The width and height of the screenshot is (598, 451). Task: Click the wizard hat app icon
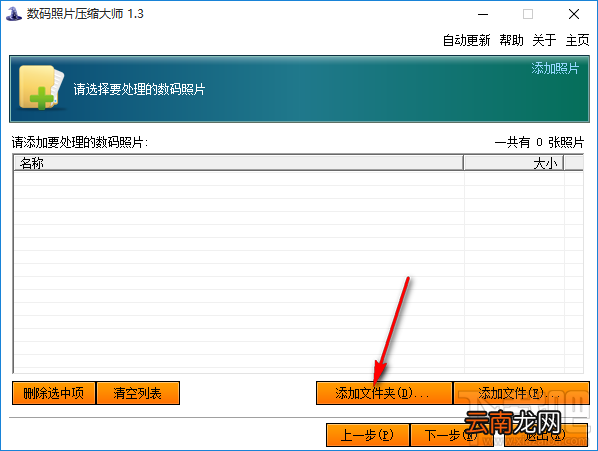tap(14, 14)
